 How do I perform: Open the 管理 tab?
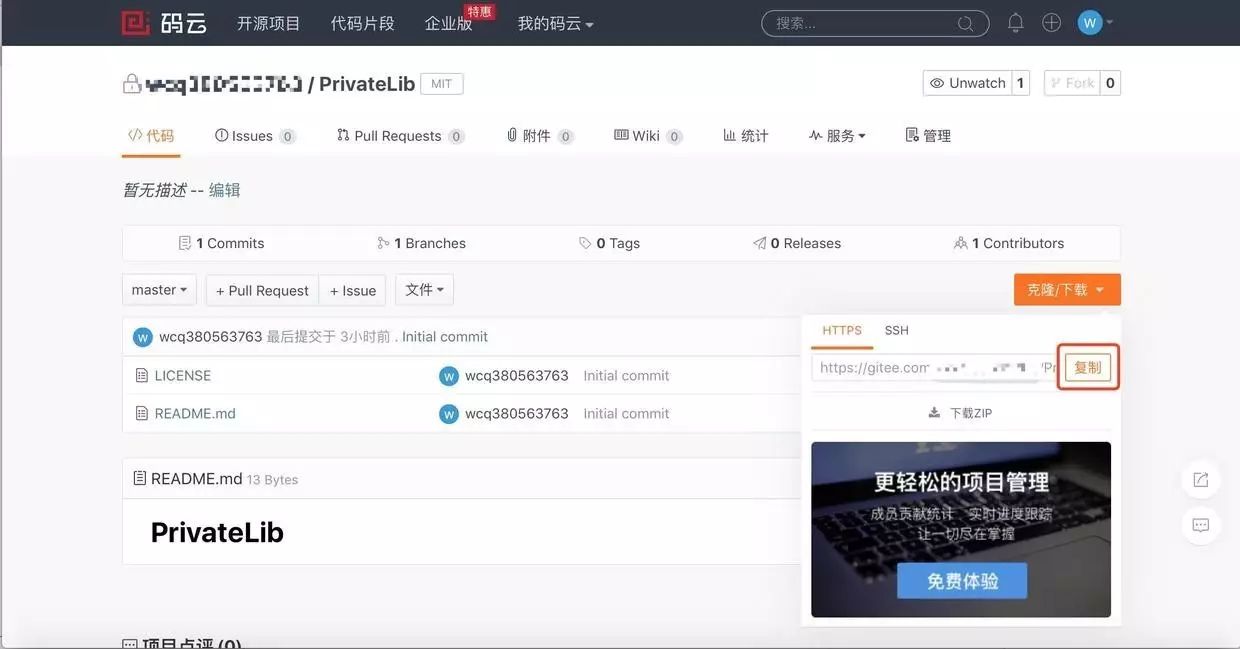click(928, 135)
